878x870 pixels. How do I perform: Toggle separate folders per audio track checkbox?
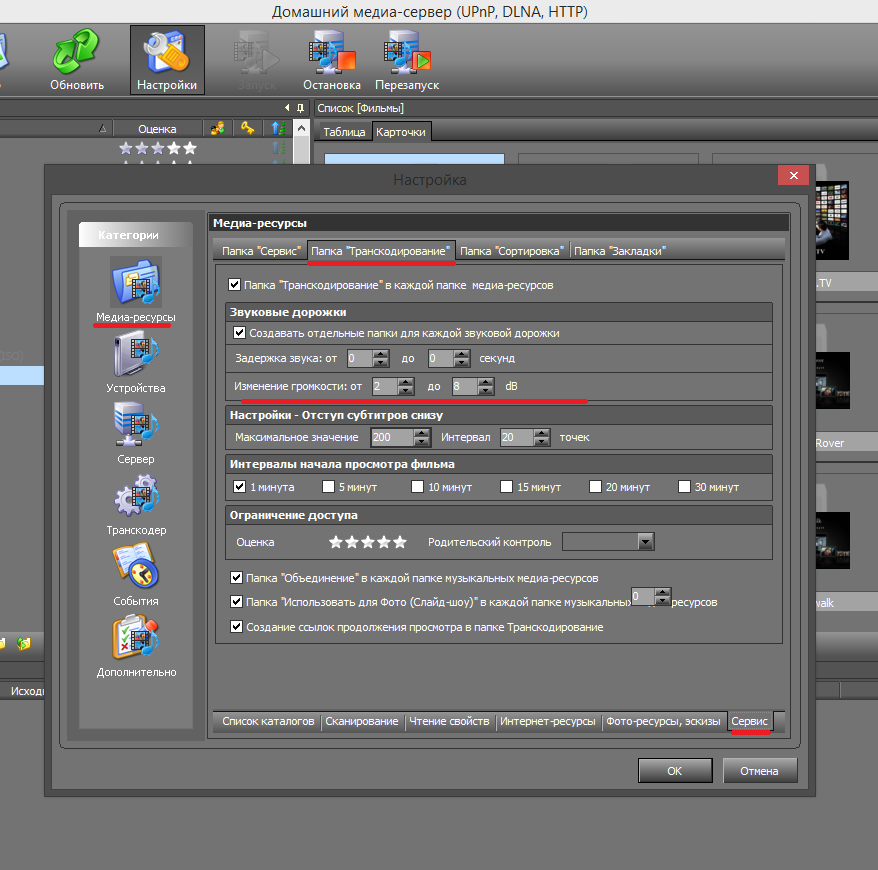pos(239,333)
